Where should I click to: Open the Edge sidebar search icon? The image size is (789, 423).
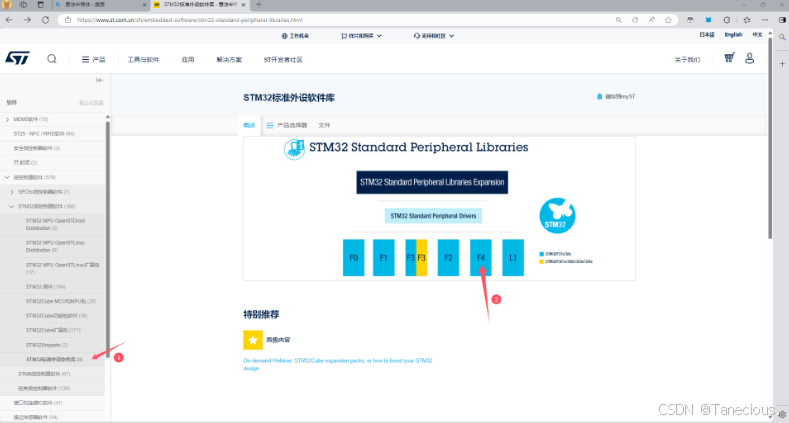[782, 37]
